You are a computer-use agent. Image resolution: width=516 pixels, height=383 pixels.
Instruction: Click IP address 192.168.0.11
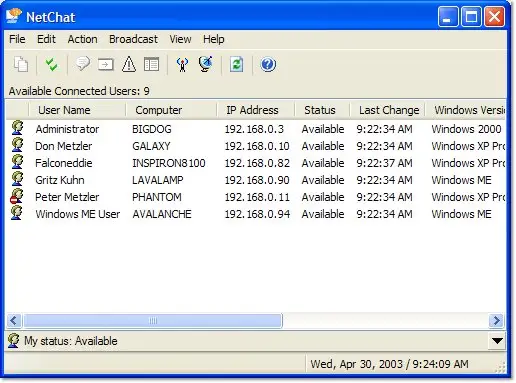pyautogui.click(x=257, y=197)
